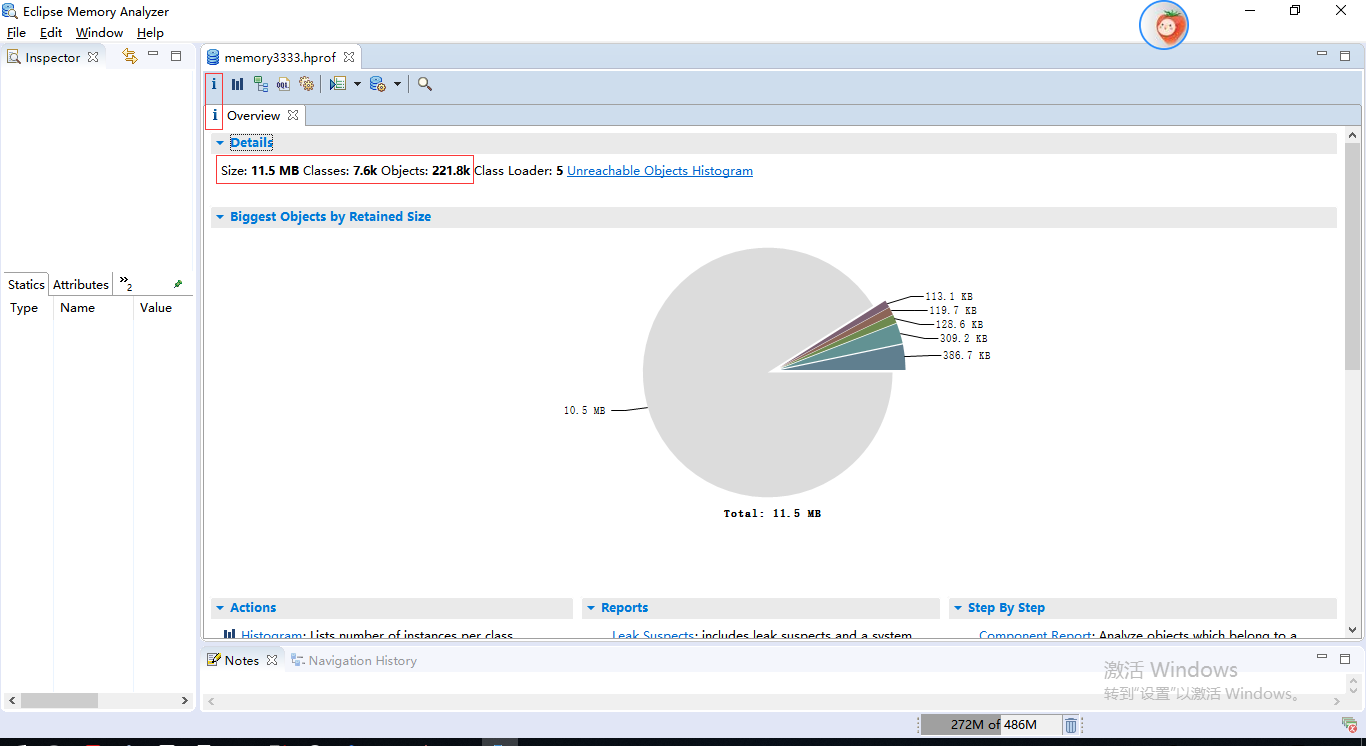Open the heap dump overview info icon
Screen dimensions: 1366x746
point(214,84)
